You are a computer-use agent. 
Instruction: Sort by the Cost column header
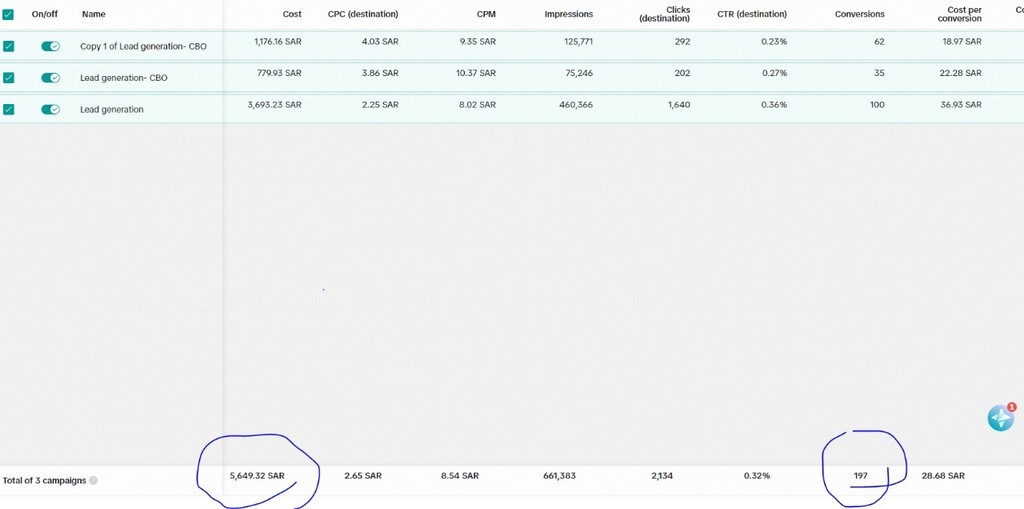pyautogui.click(x=292, y=14)
